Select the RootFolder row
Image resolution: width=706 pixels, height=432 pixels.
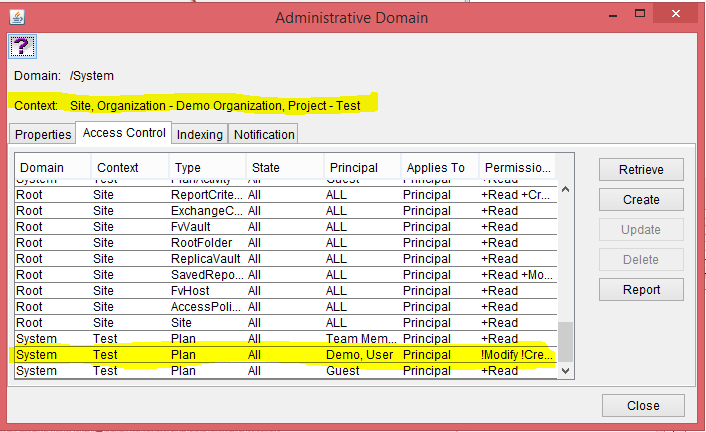(x=286, y=243)
